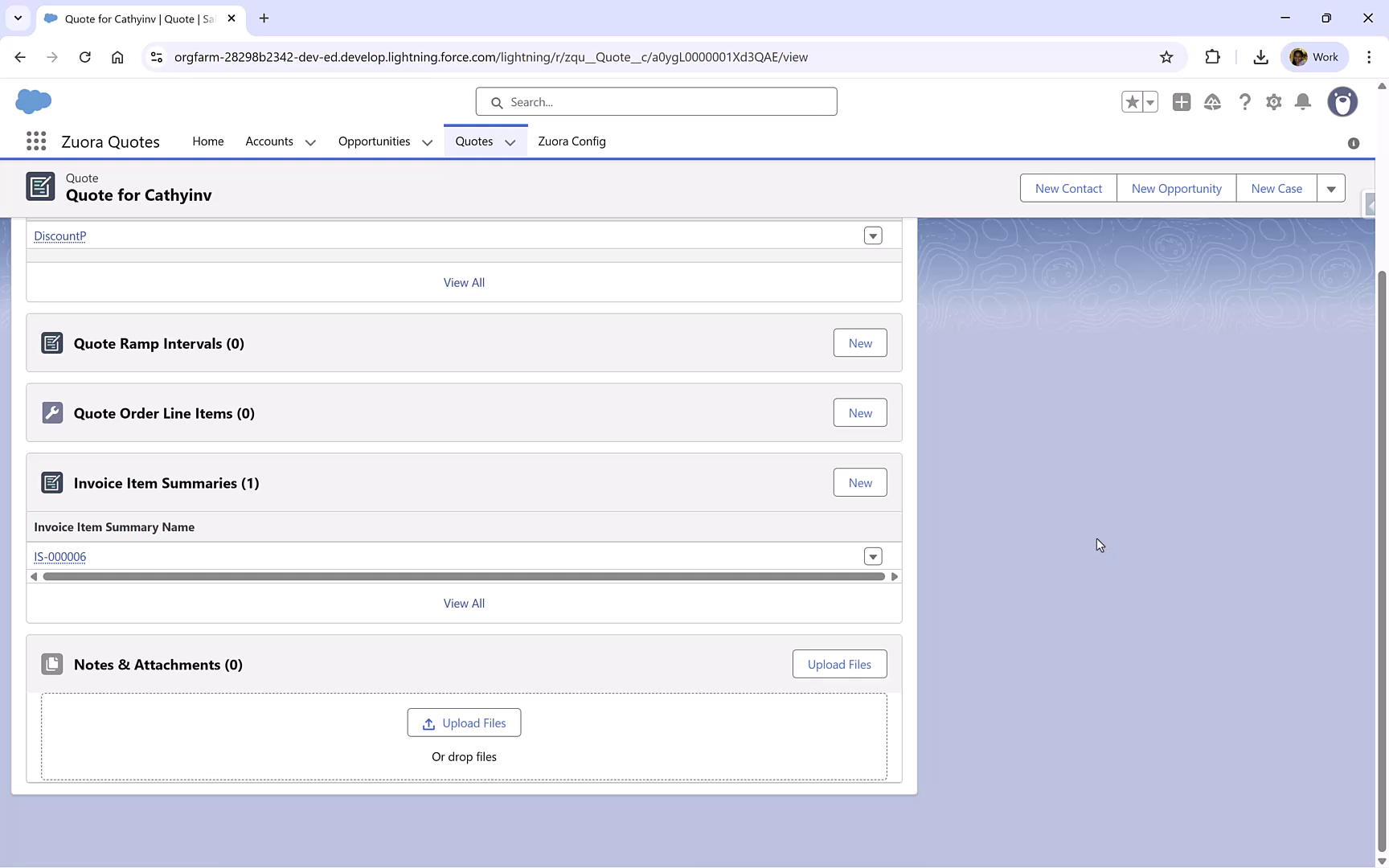
Task: View All invoice item summaries
Action: (464, 603)
